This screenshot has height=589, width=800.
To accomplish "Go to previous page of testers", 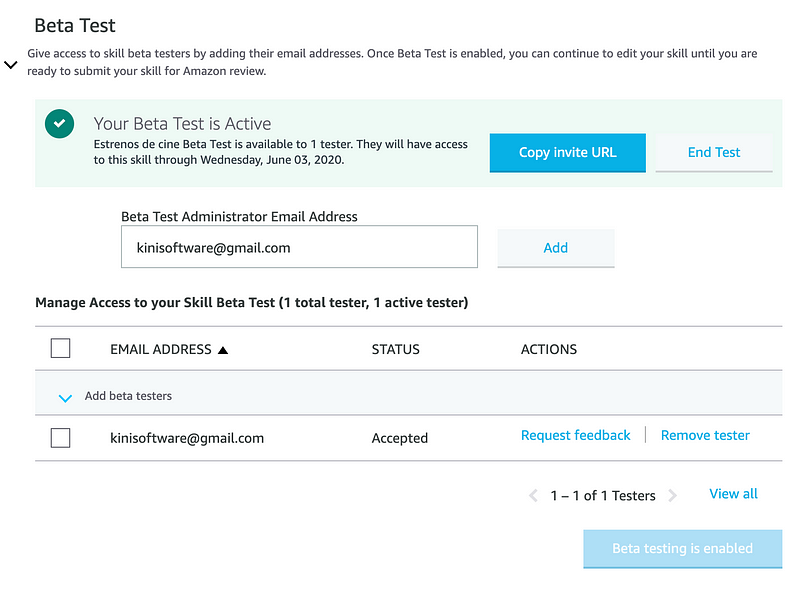I will [533, 496].
